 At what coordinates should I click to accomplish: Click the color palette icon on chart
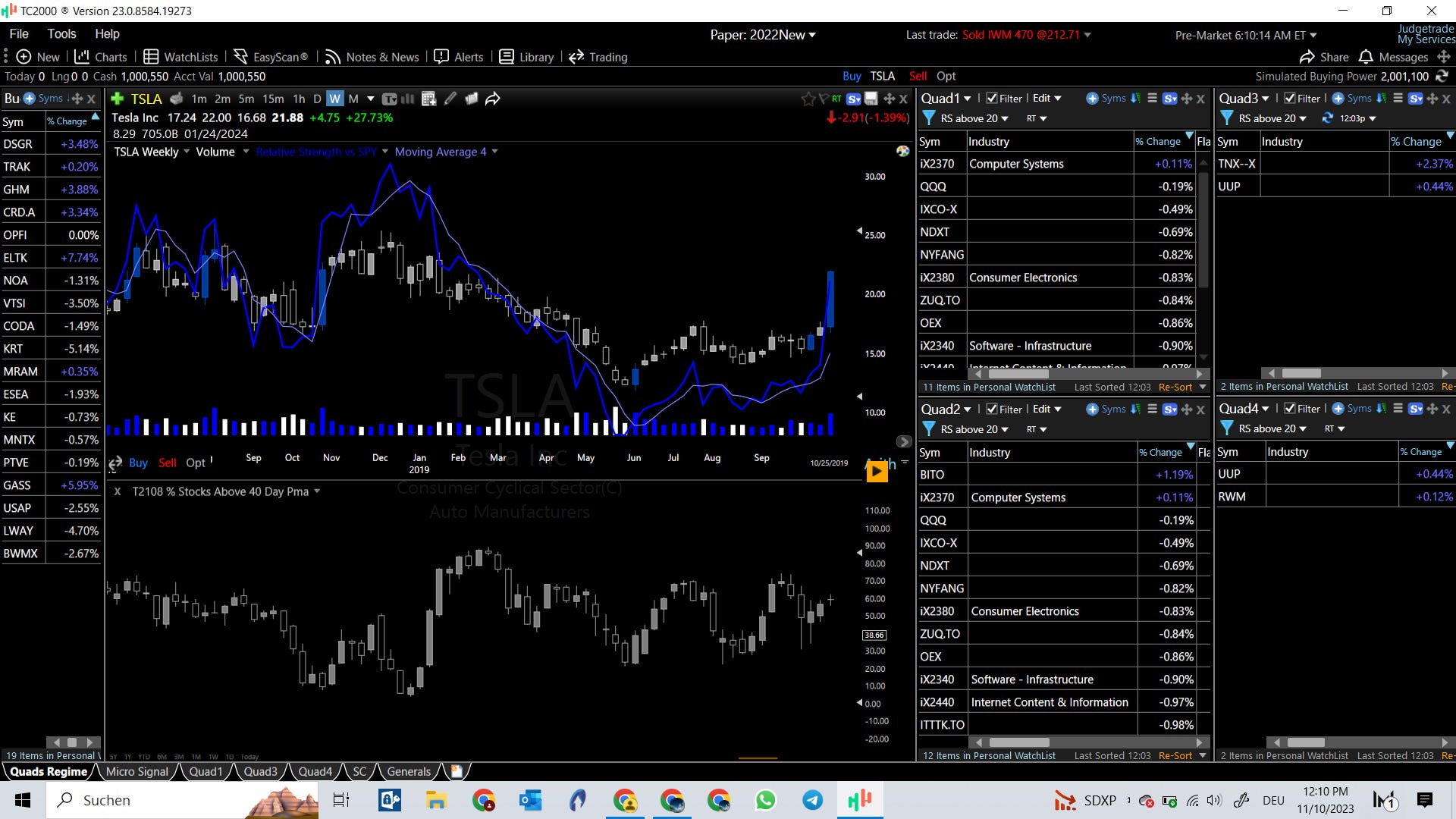click(x=902, y=151)
